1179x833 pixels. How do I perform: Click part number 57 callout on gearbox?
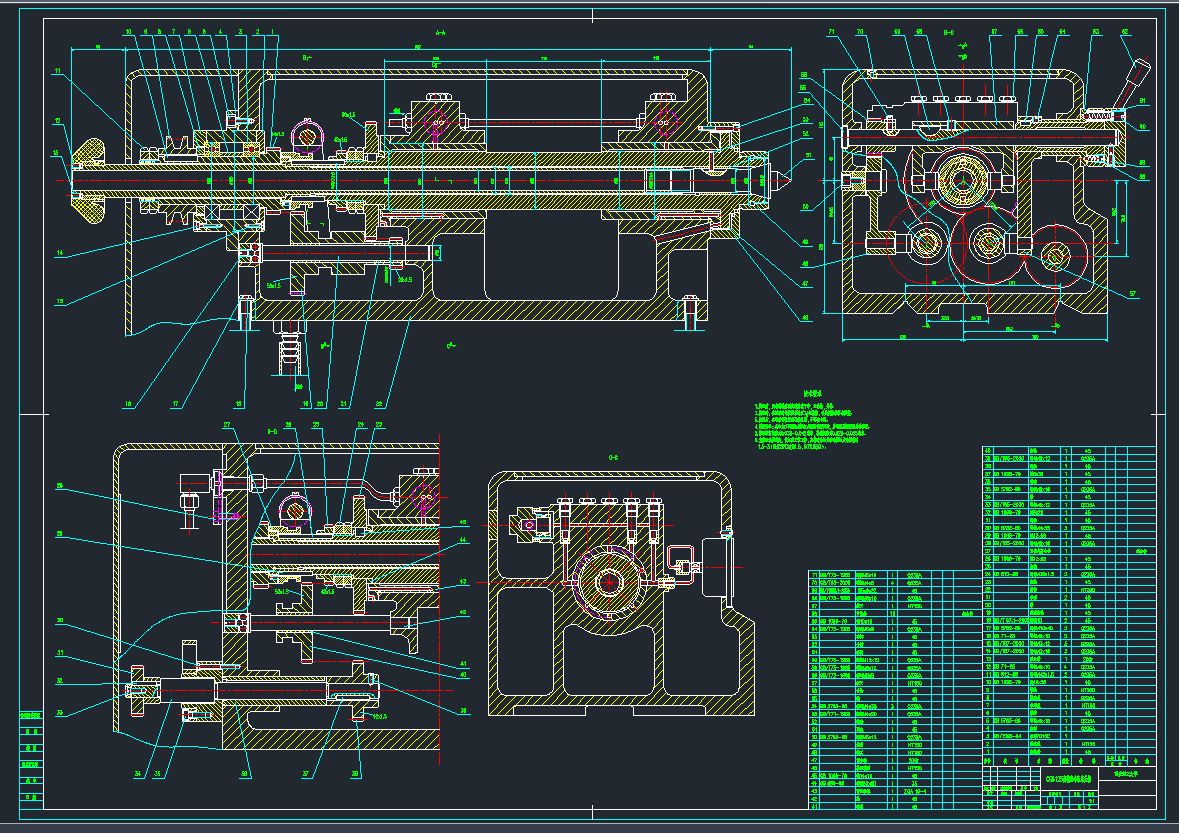click(x=1133, y=294)
